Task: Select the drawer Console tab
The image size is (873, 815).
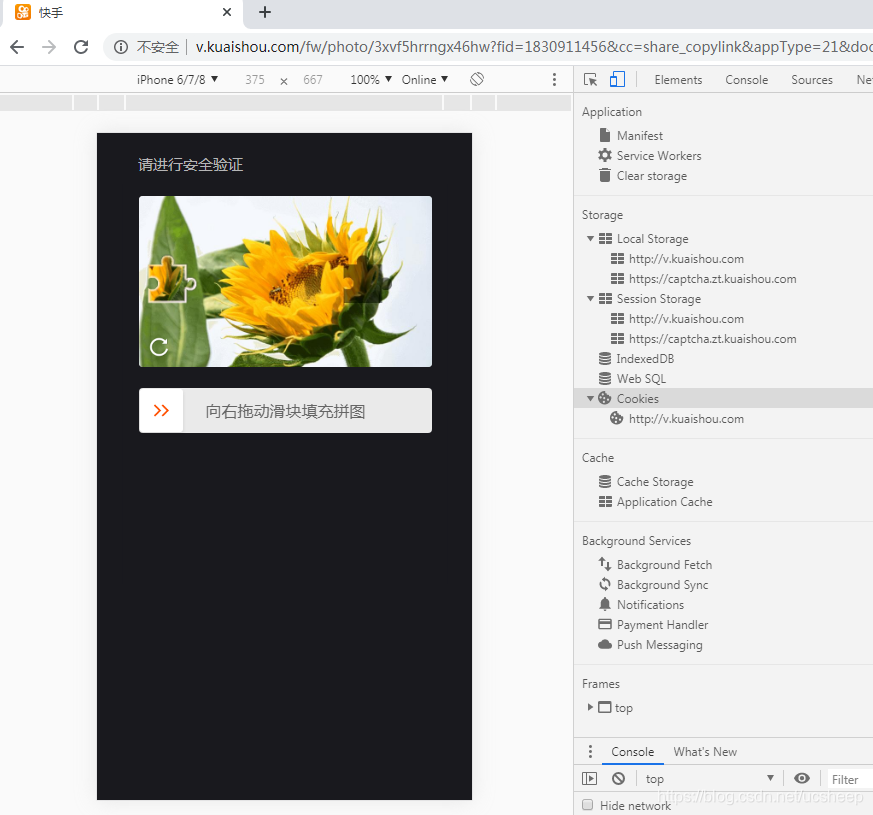Action: [x=632, y=752]
